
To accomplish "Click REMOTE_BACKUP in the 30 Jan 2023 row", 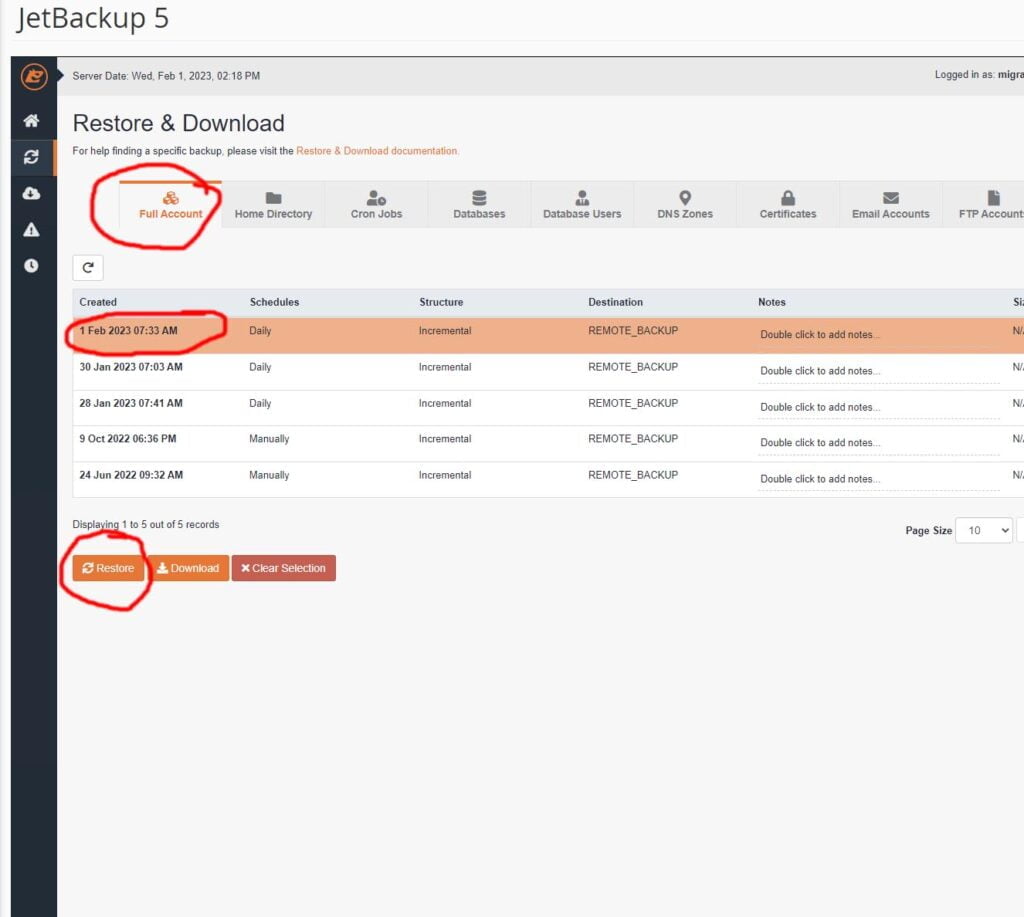I will click(x=633, y=367).
